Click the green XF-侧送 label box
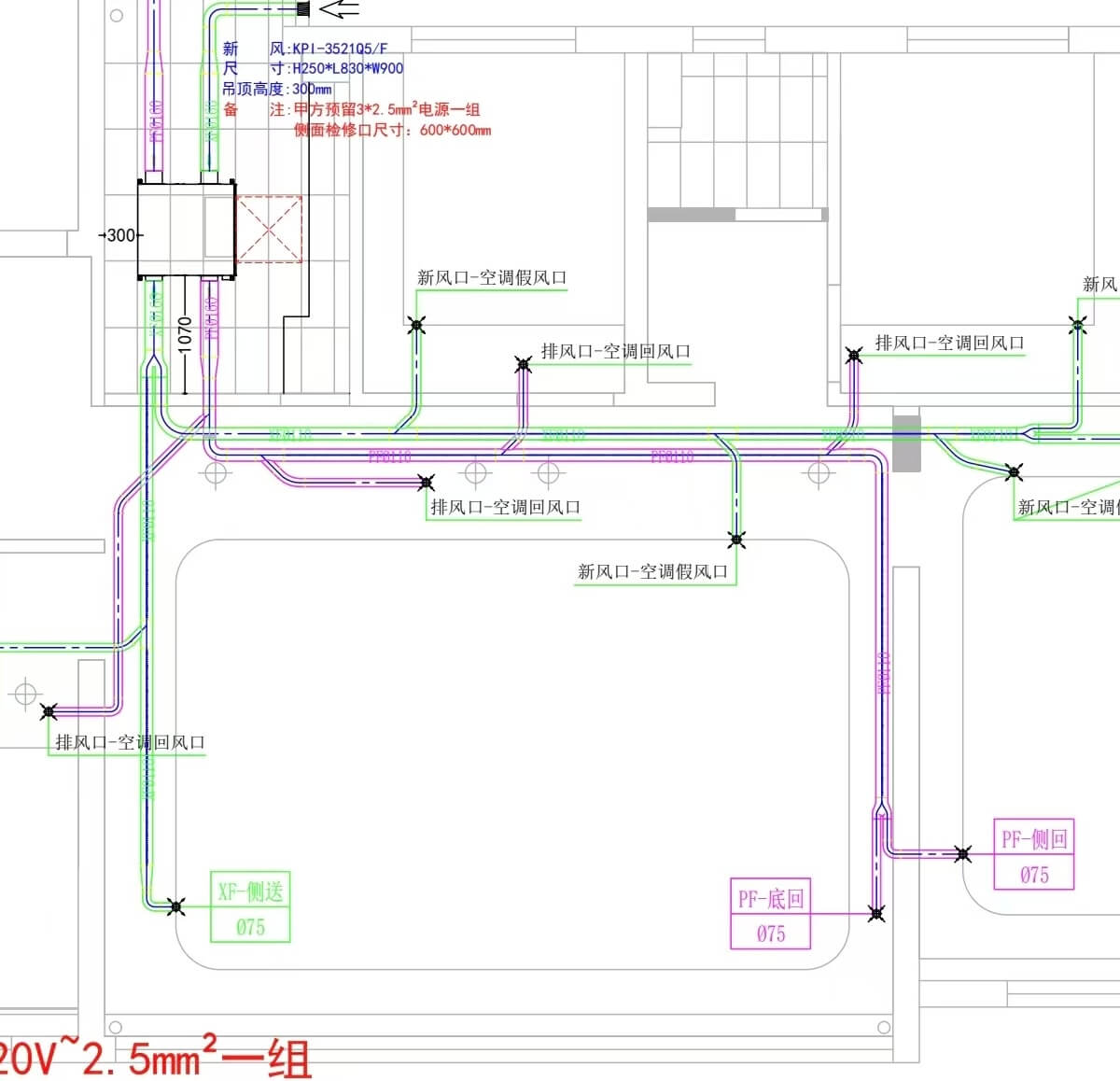1120x1081 pixels. pyautogui.click(x=250, y=907)
